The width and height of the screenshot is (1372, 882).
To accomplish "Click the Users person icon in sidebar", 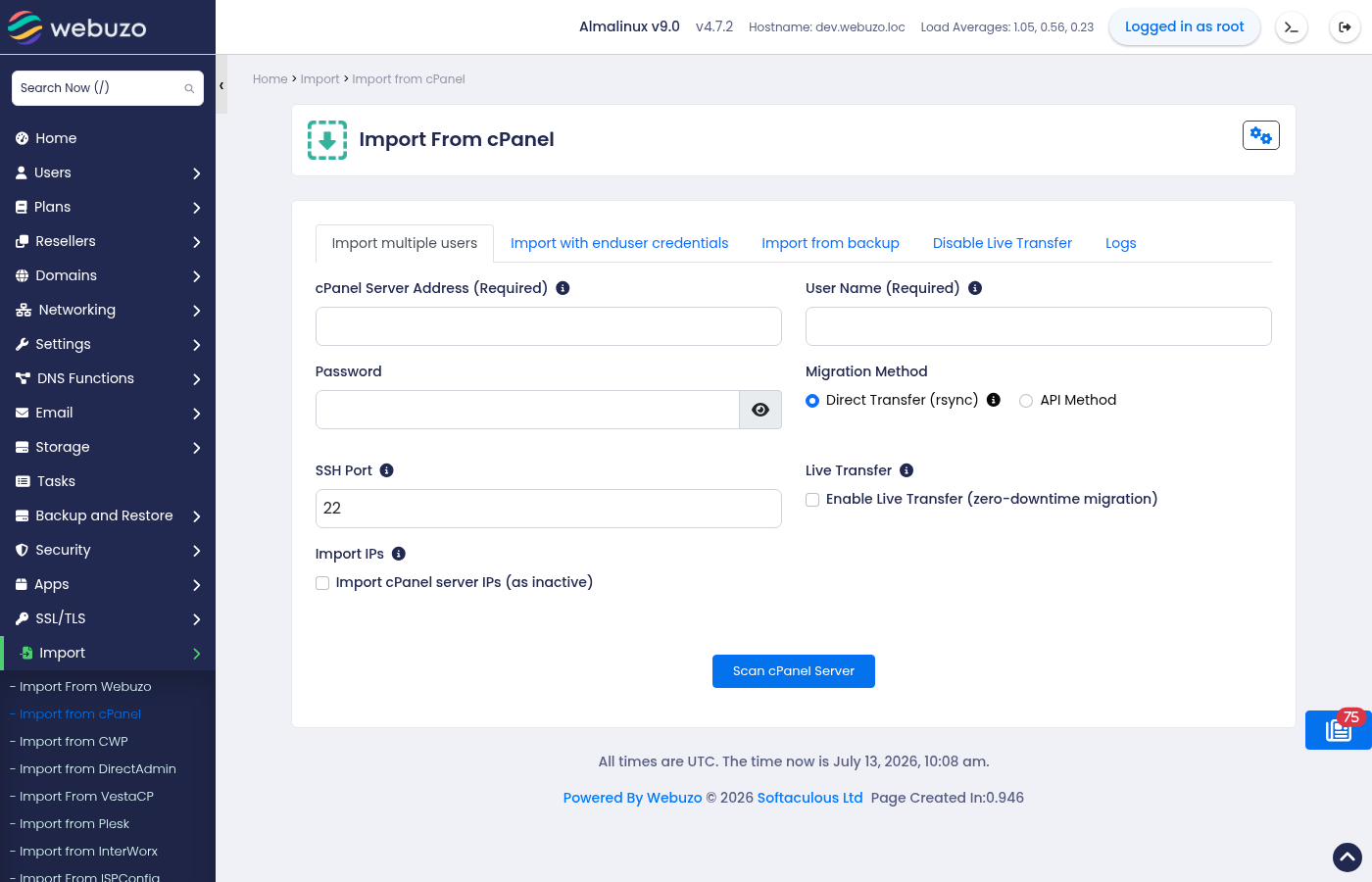I will (x=22, y=172).
